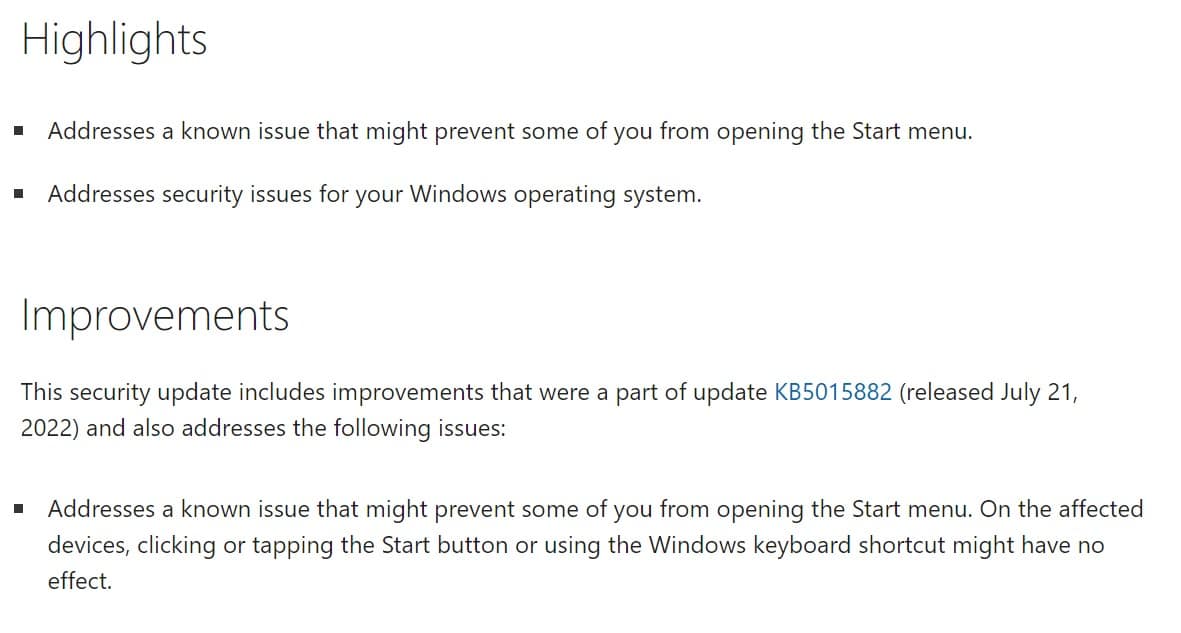The height and width of the screenshot is (633, 1181).
Task: Open the KB5015882 update link
Action: point(832,392)
